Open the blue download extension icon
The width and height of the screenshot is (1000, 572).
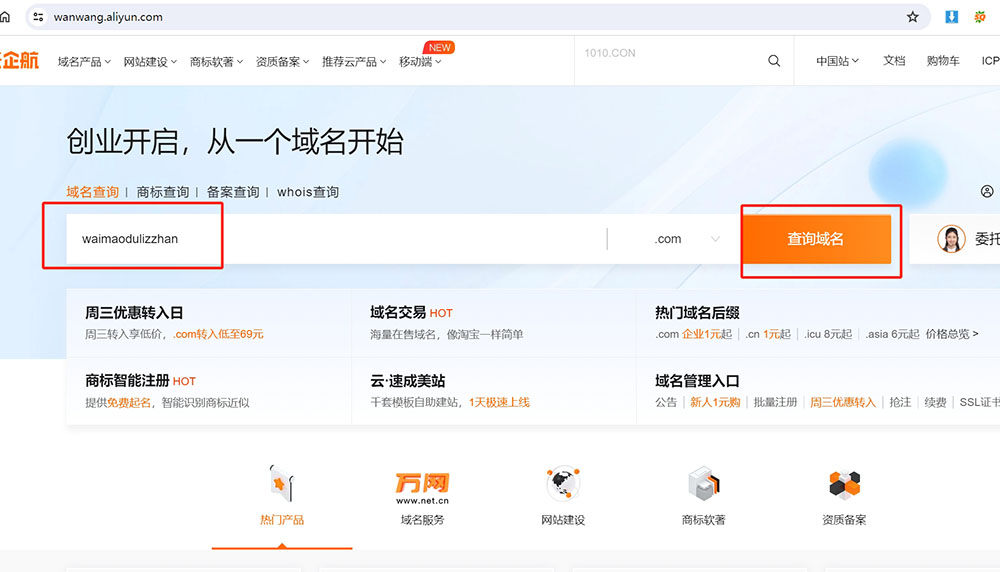click(952, 17)
